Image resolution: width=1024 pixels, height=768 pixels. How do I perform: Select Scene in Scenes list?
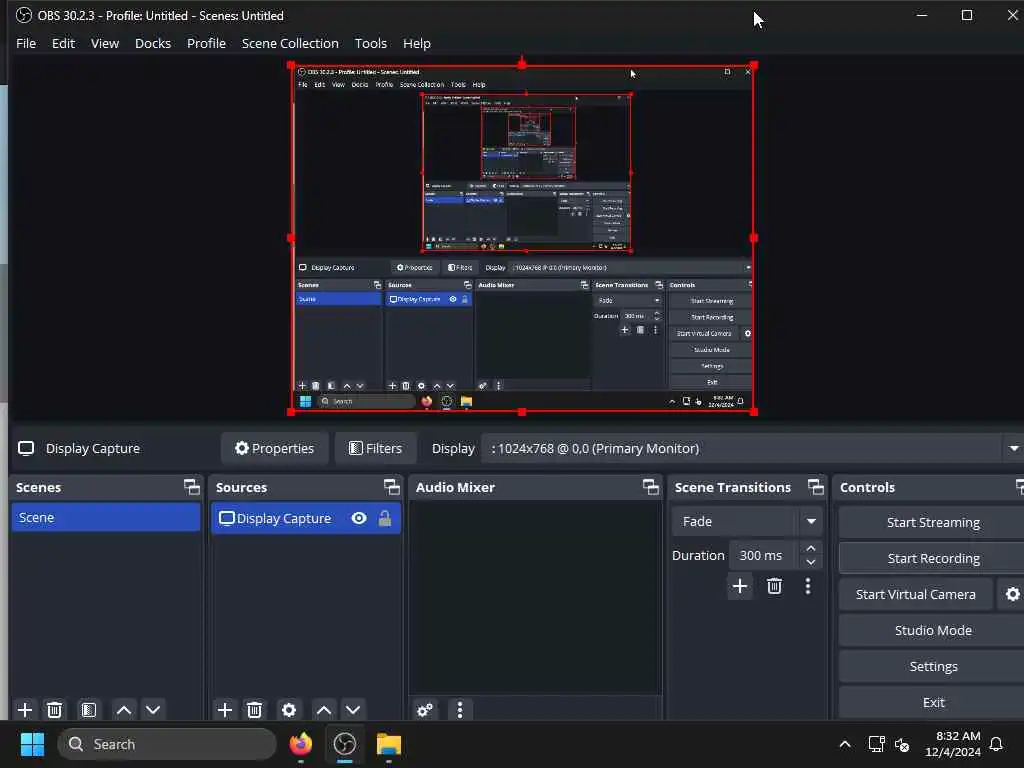click(106, 517)
